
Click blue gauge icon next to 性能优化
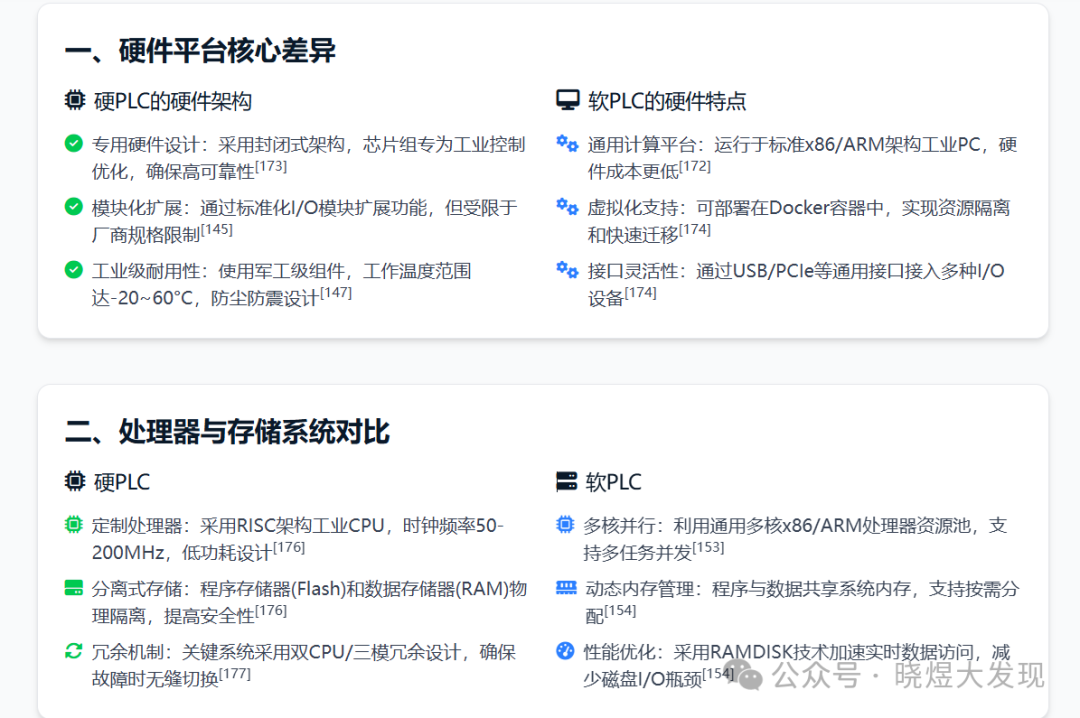point(565,651)
